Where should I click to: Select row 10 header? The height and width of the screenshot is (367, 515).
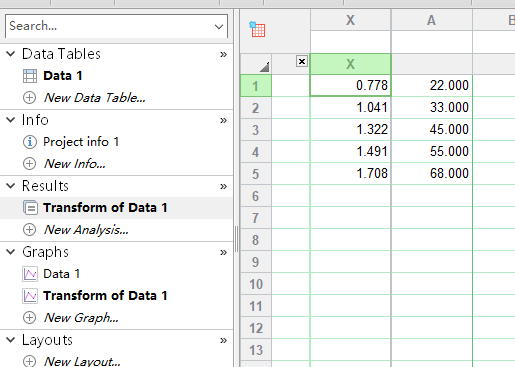point(256,284)
